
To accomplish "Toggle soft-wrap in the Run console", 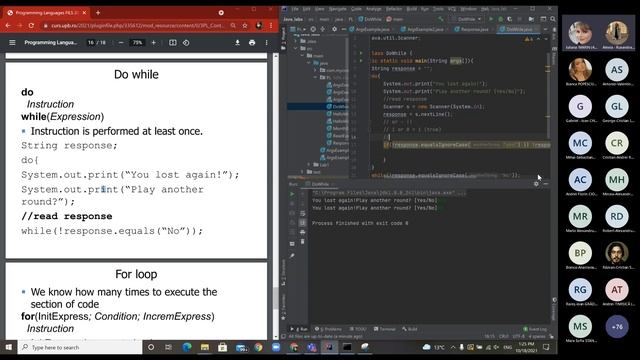I will click(x=302, y=213).
